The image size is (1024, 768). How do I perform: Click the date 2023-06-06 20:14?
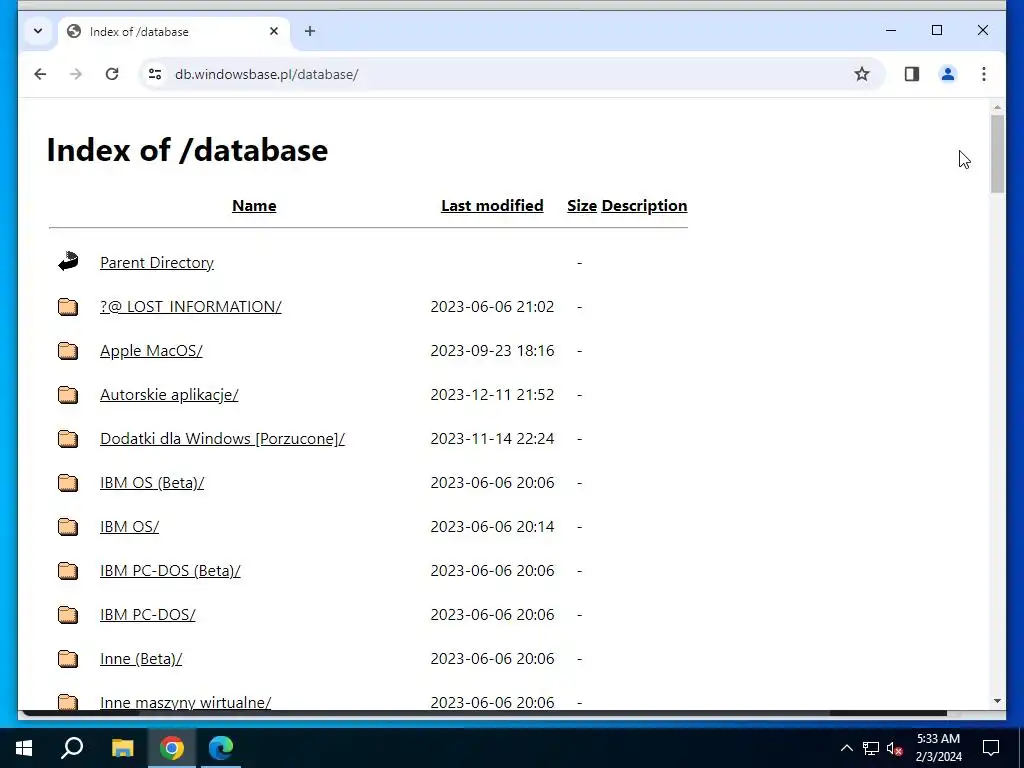pos(492,527)
